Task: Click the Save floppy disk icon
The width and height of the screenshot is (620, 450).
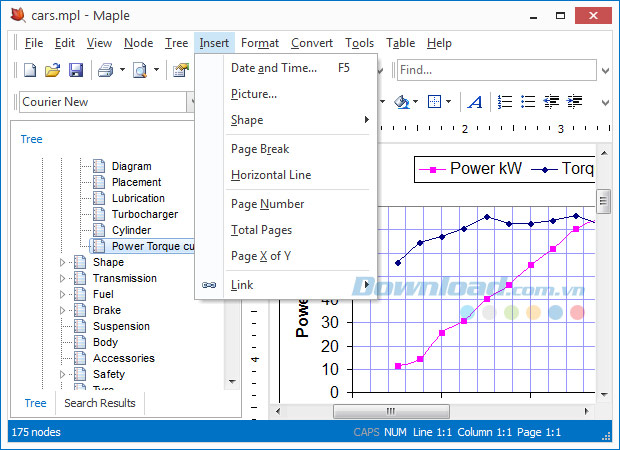Action: pos(76,70)
